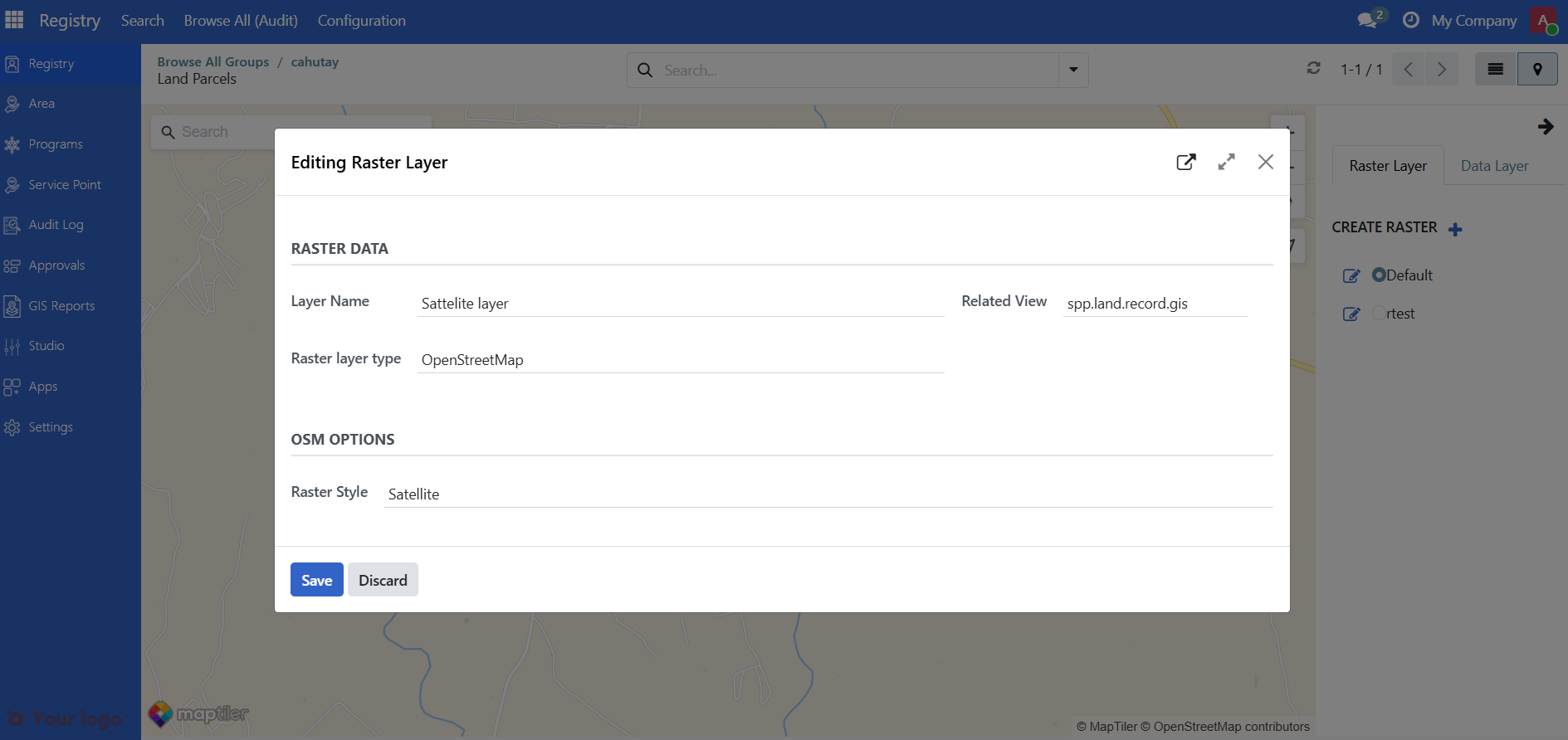Expand the dialog to full screen
This screenshot has height=740, width=1568.
point(1226,162)
